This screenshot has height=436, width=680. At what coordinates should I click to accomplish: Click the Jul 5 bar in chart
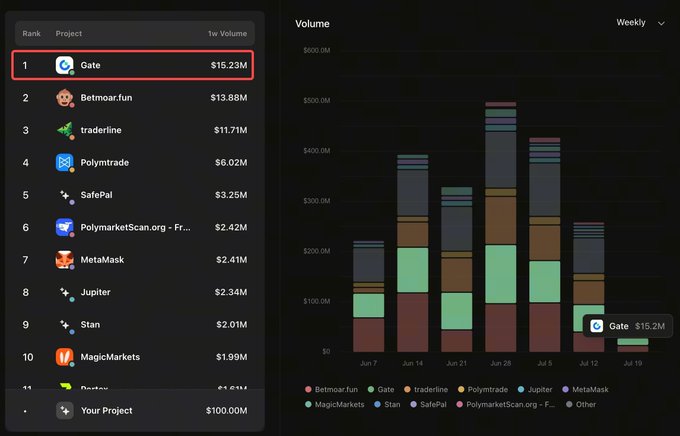click(545, 245)
